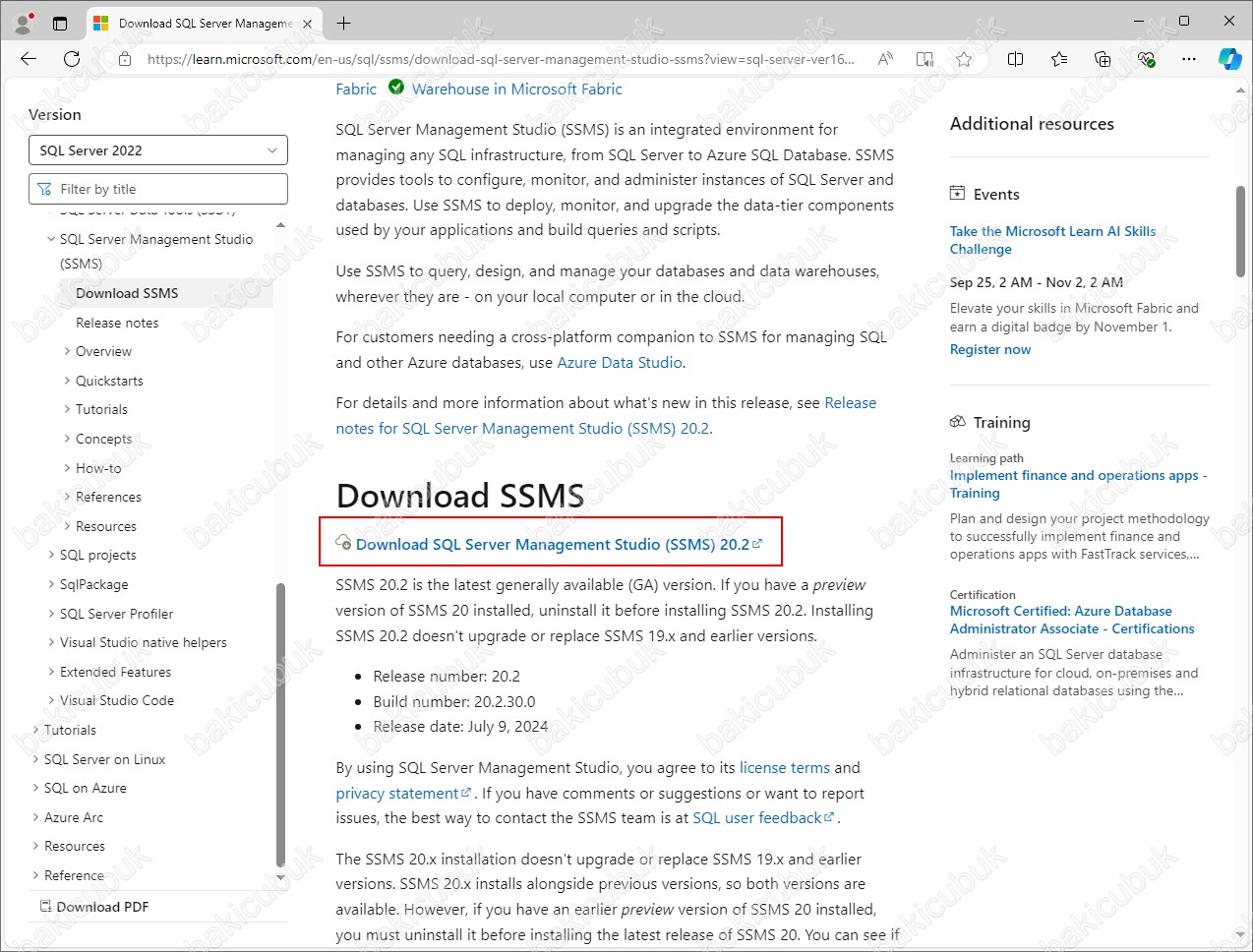Open Settings and more ellipsis menu
1253x952 pixels.
pos(1189,59)
